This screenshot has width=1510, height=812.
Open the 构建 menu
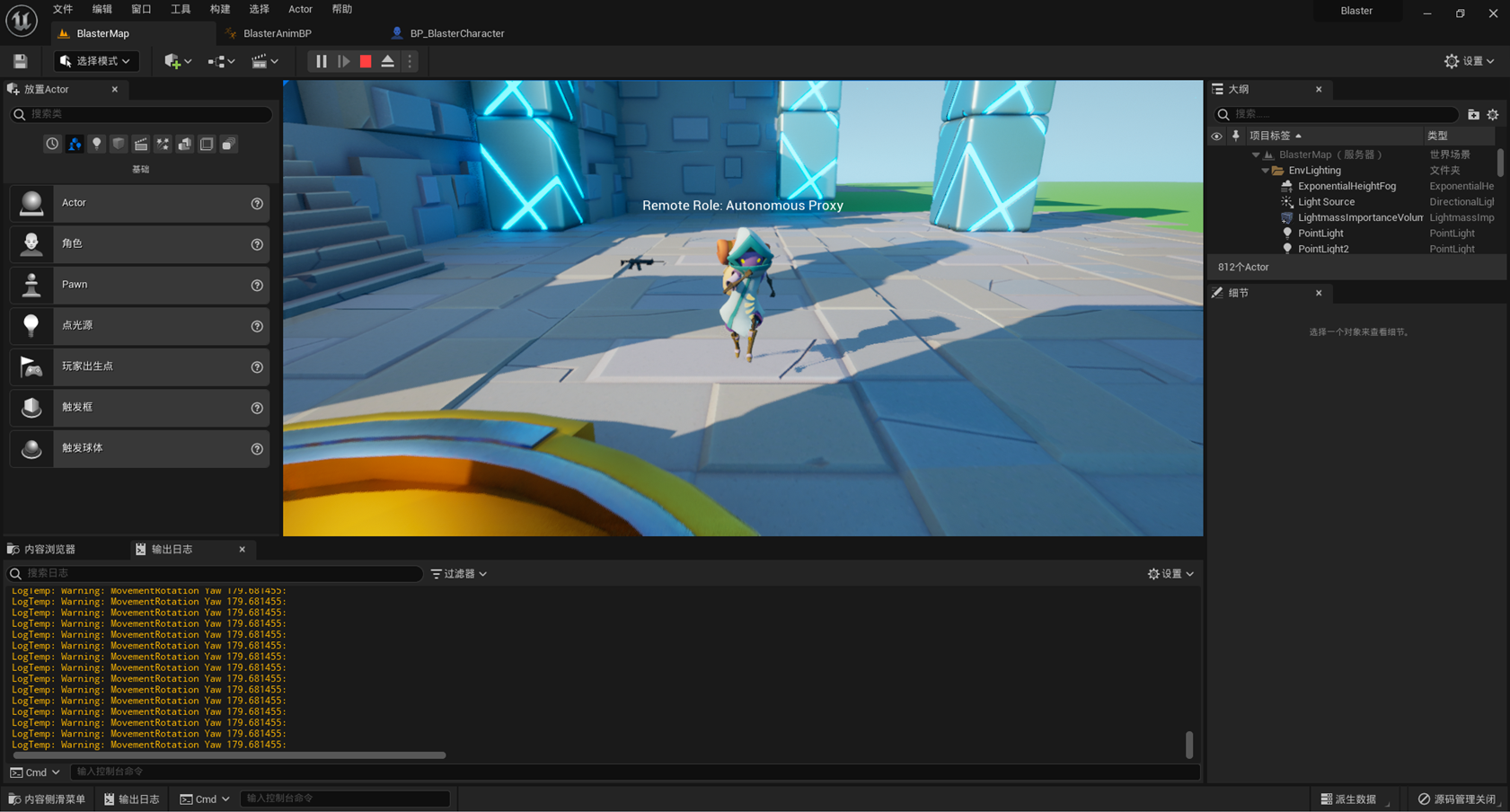point(220,9)
